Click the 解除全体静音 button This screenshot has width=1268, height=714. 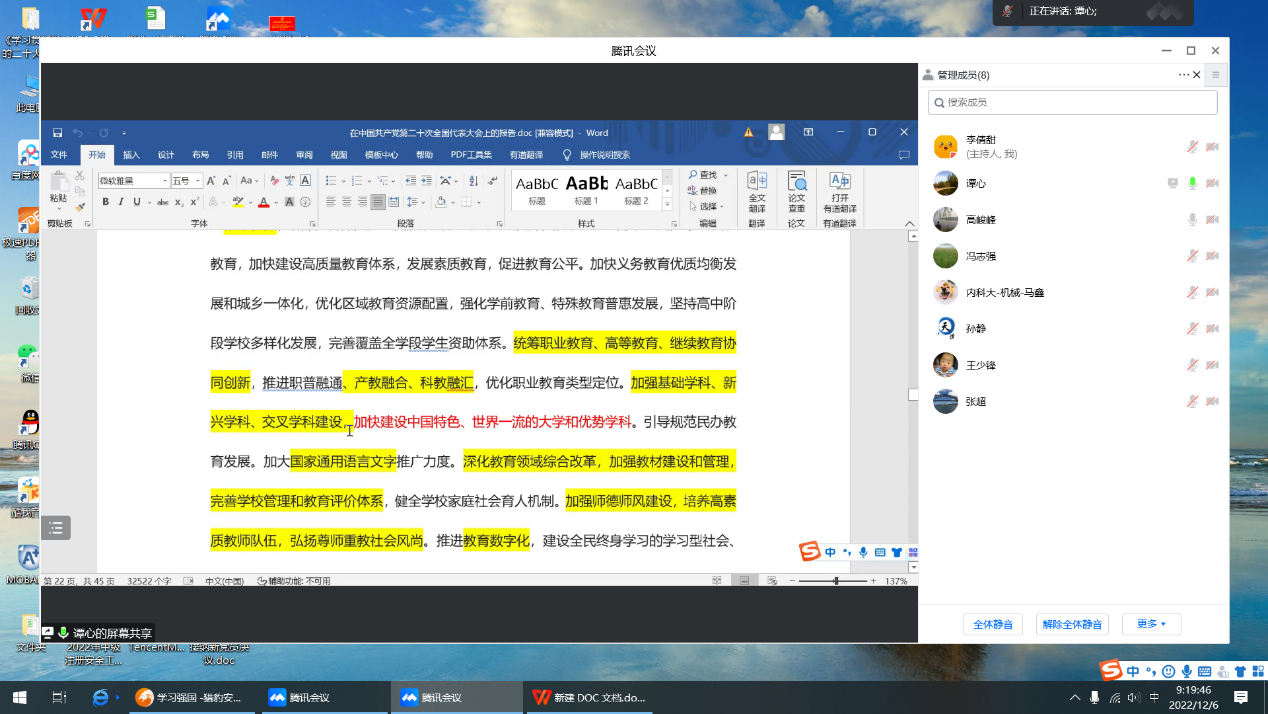pos(1072,624)
